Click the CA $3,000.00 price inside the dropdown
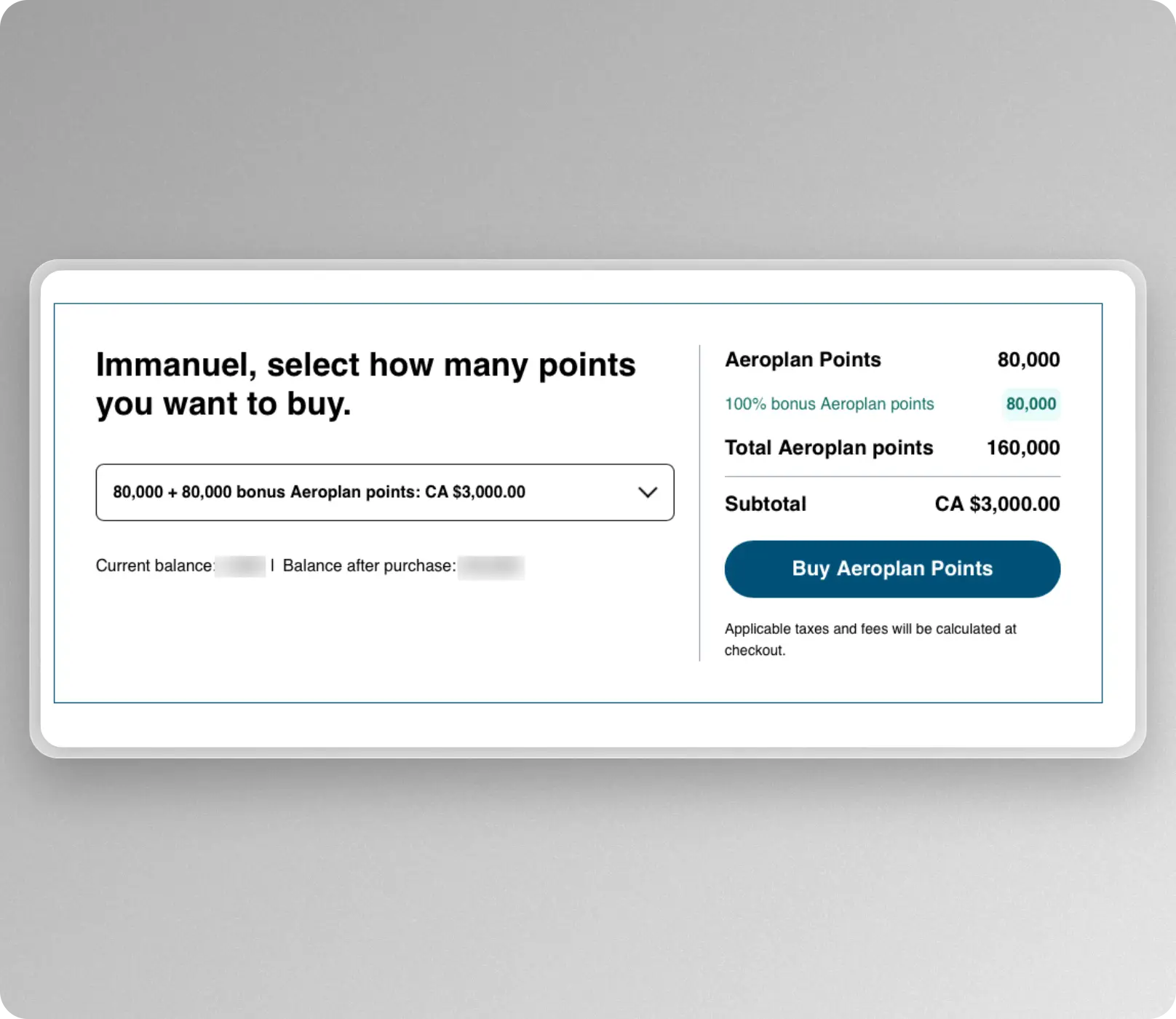The width and height of the screenshot is (1176, 1019). point(475,492)
